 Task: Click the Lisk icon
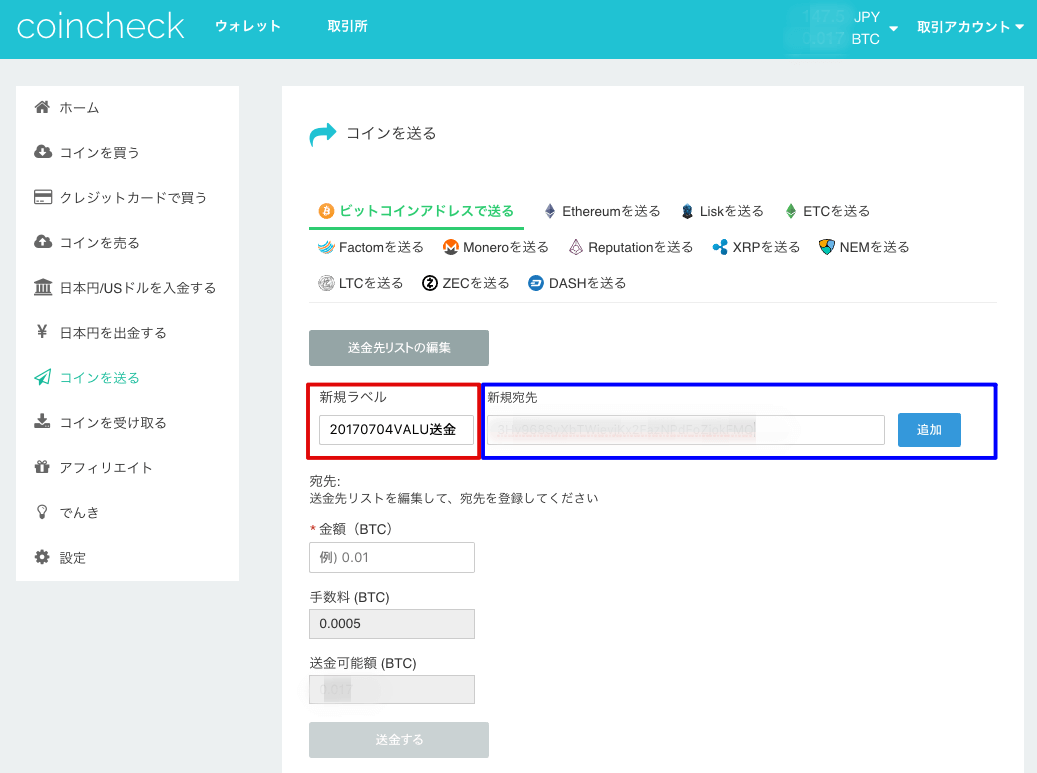[x=688, y=211]
